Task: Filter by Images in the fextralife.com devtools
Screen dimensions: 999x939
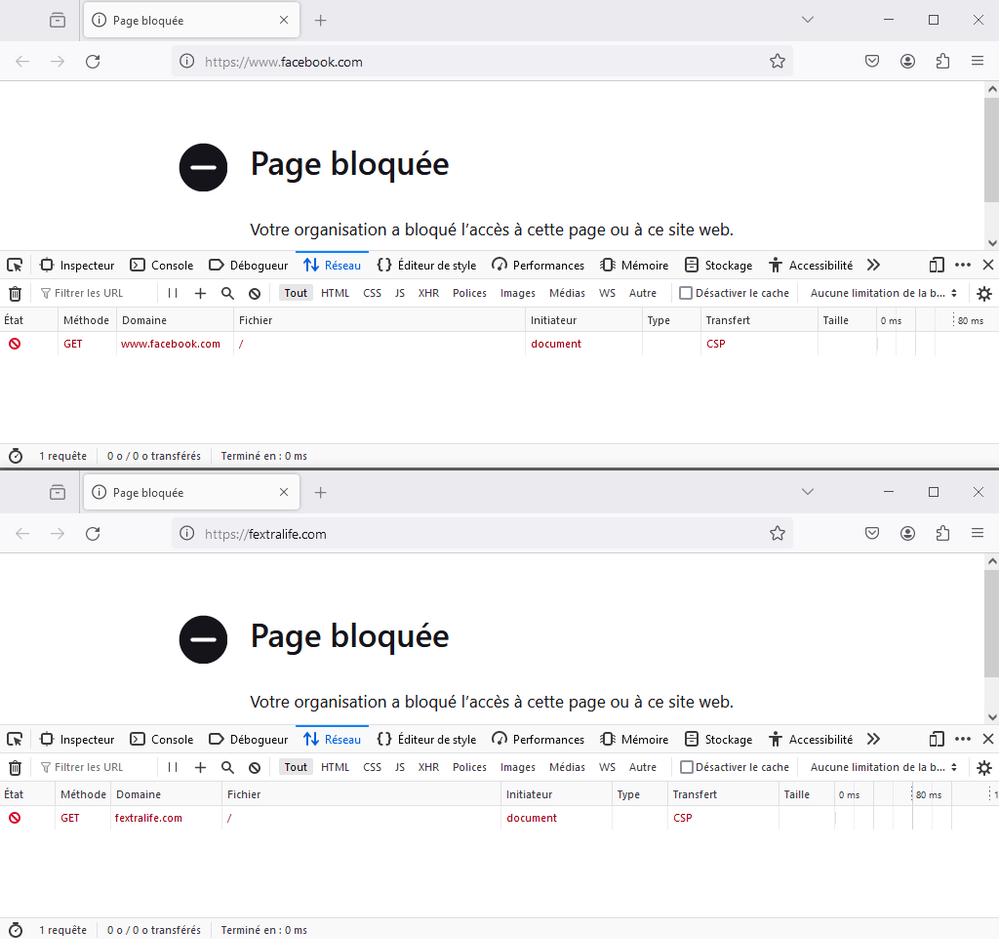Action: point(517,768)
